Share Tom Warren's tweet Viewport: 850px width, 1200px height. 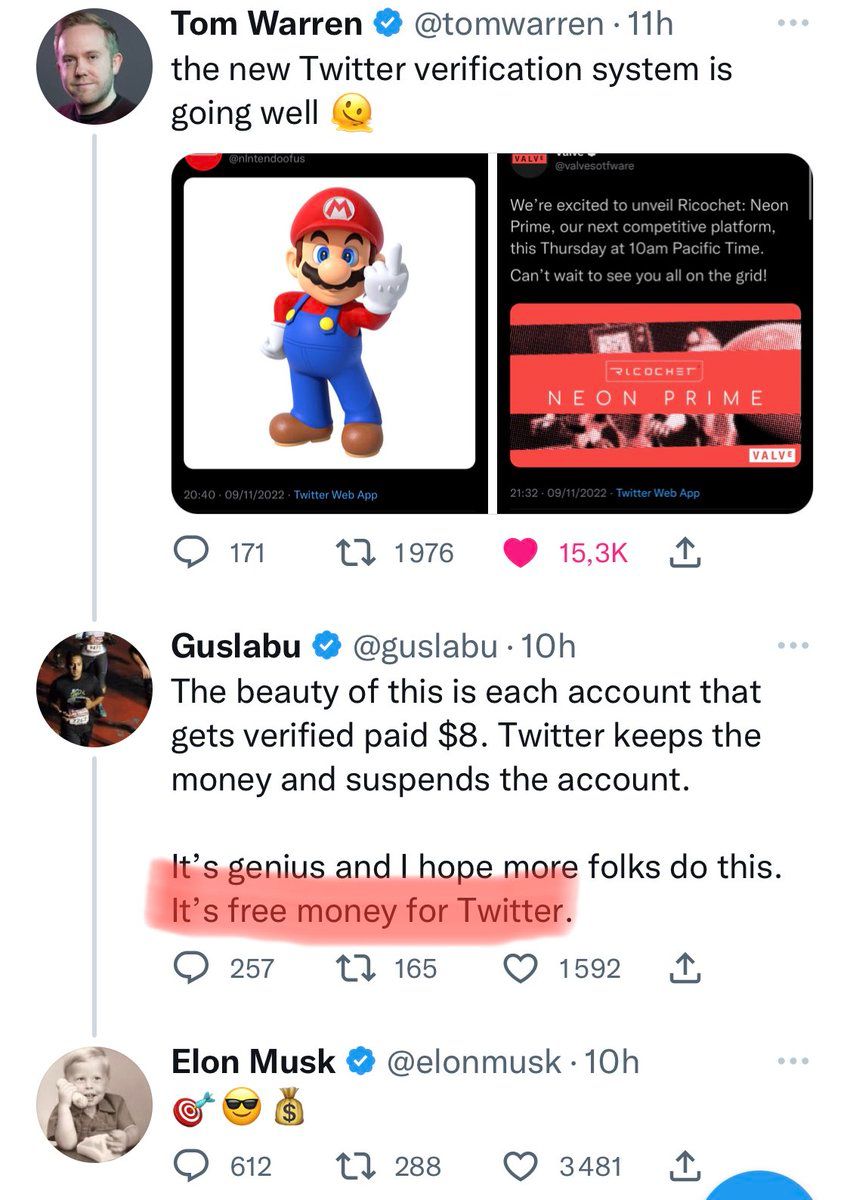pos(685,553)
